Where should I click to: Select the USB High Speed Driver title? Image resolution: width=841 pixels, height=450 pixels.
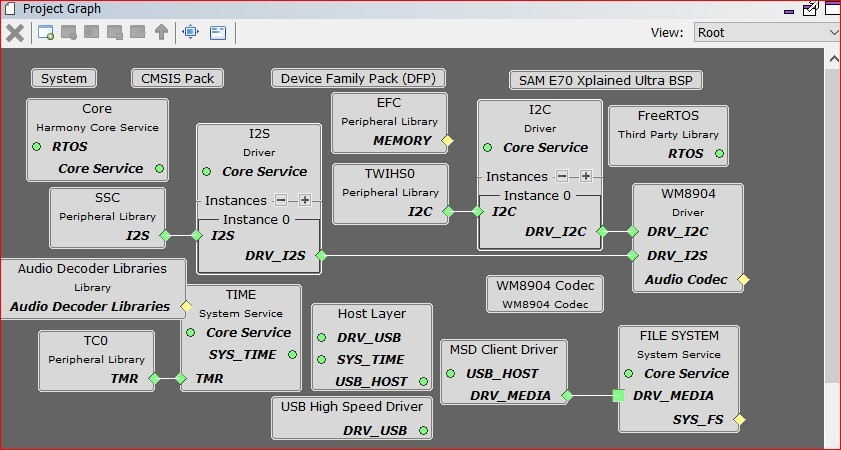tap(352, 407)
